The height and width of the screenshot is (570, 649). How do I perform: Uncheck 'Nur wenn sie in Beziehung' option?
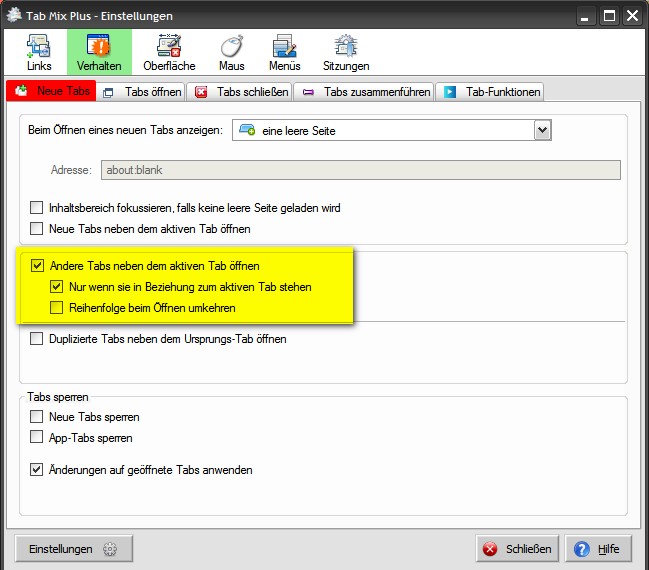point(56,286)
